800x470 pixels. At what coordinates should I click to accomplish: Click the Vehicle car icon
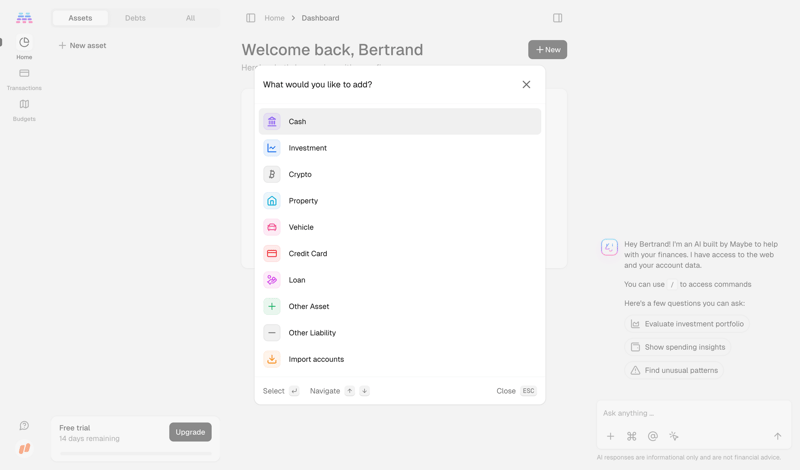click(271, 227)
